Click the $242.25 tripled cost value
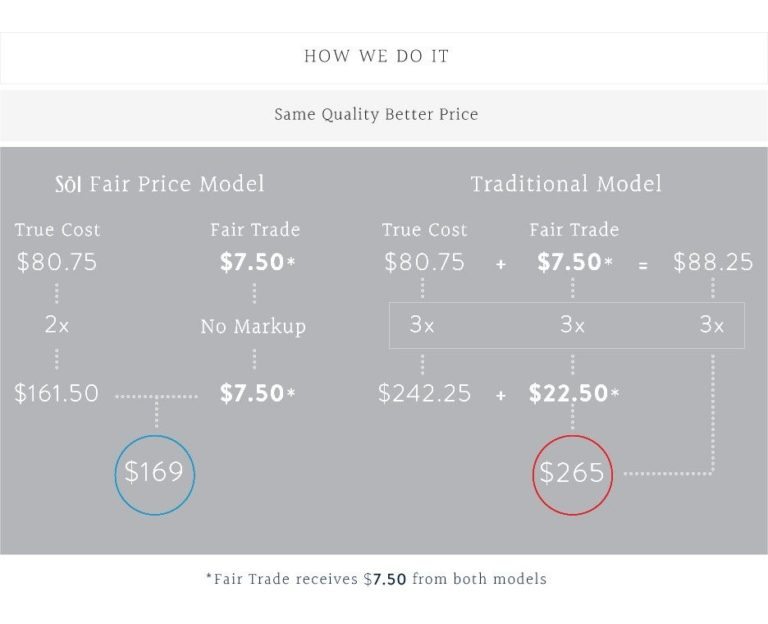The height and width of the screenshot is (624, 768). (424, 393)
